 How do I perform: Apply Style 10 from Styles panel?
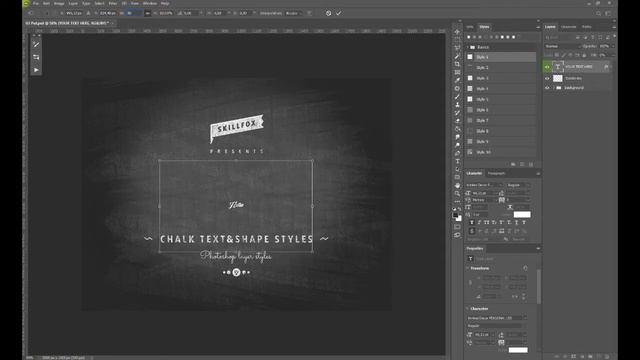pos(501,152)
